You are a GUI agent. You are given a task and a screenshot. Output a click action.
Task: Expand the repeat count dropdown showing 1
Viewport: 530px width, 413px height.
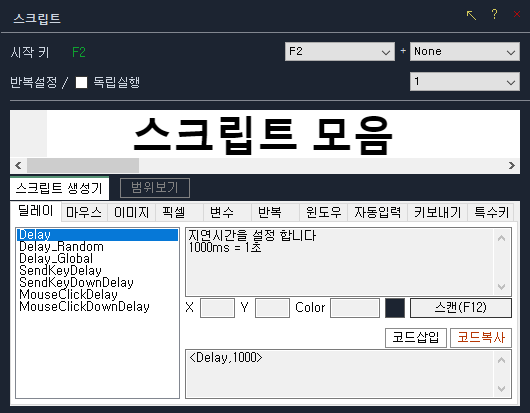[465, 81]
